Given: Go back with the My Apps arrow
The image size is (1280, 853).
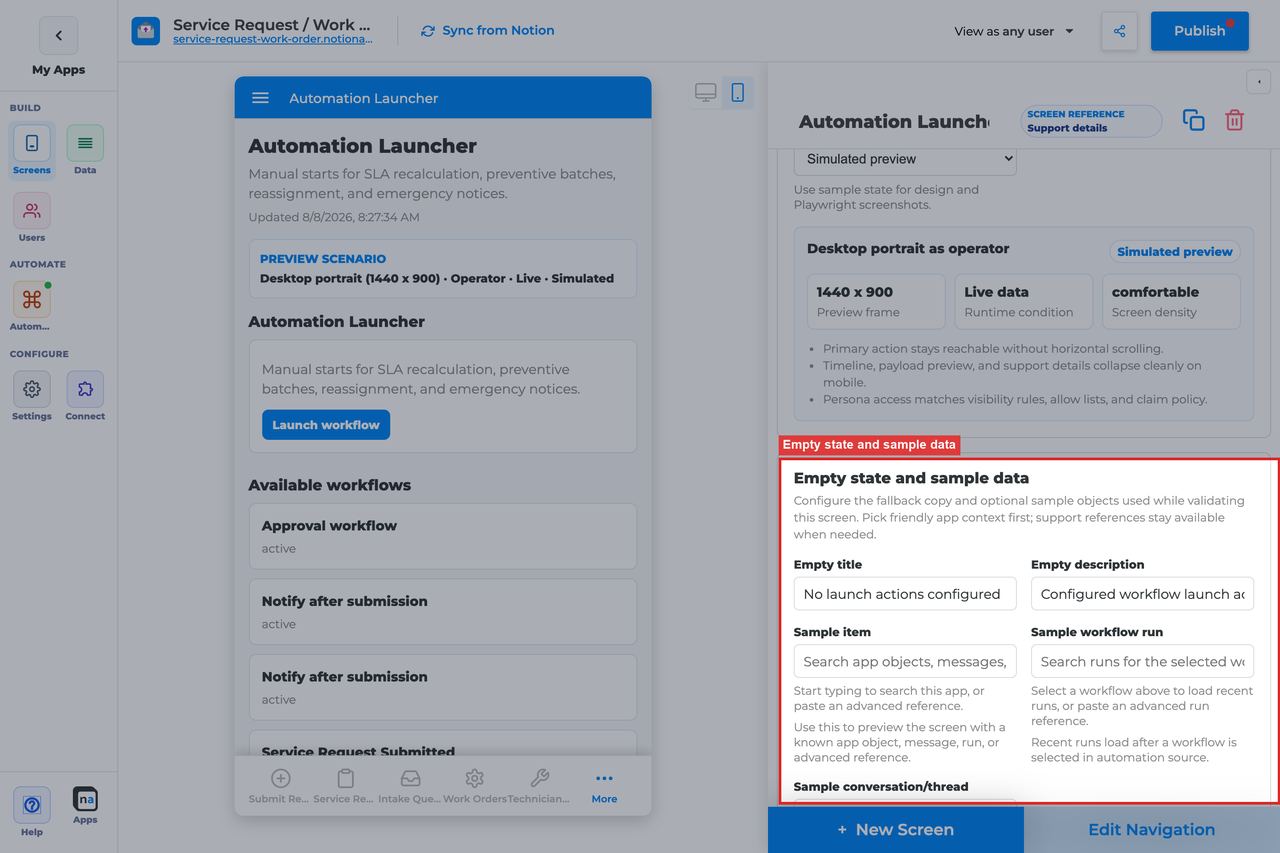Looking at the screenshot, I should point(58,36).
